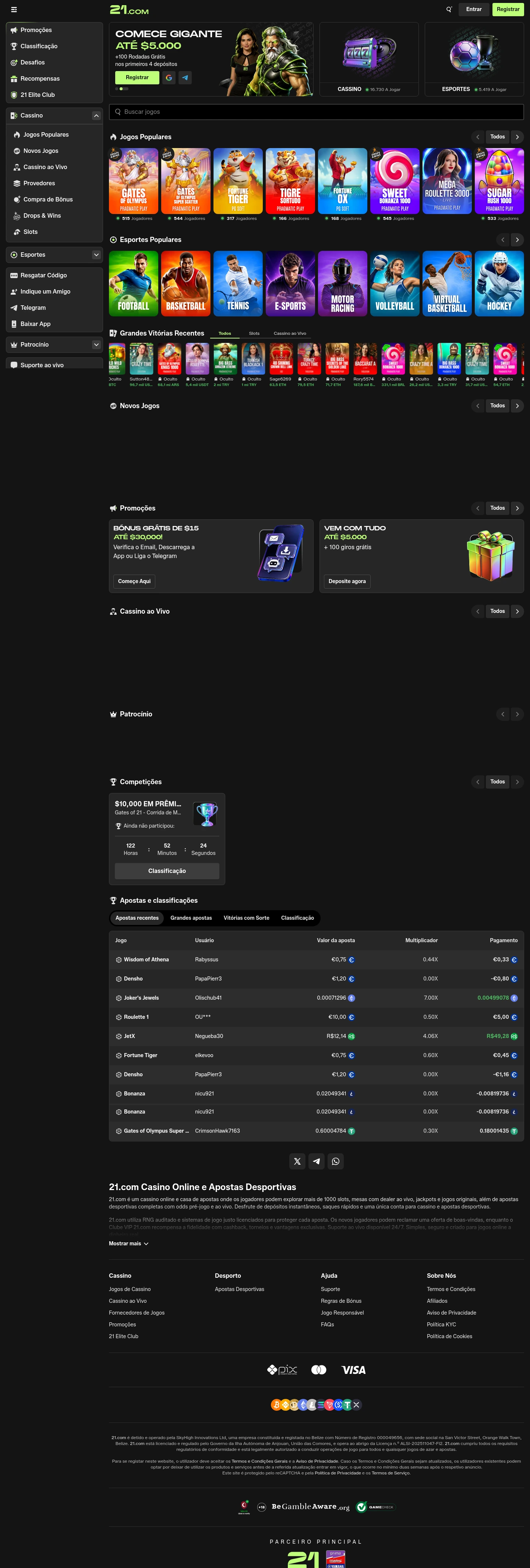This screenshot has width=530, height=1568.
Task: Click Começe Aqui promotion button
Action: pos(134,581)
